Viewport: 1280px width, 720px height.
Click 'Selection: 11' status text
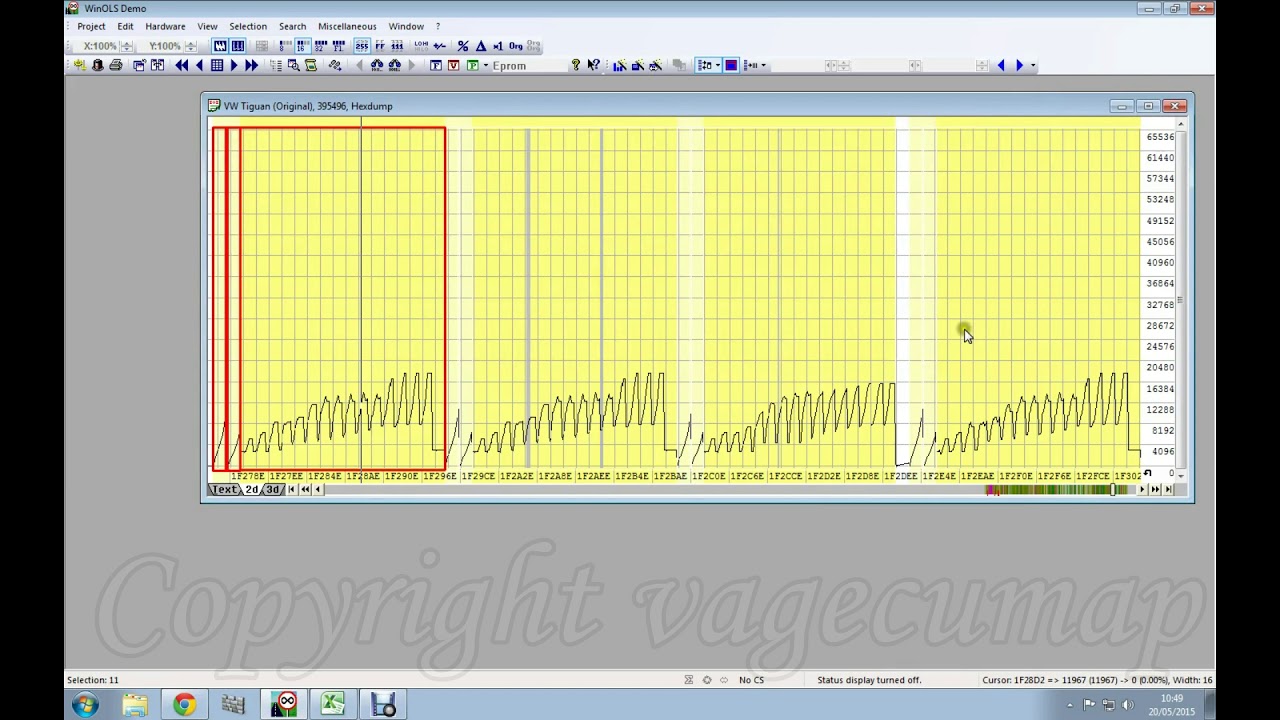click(93, 680)
